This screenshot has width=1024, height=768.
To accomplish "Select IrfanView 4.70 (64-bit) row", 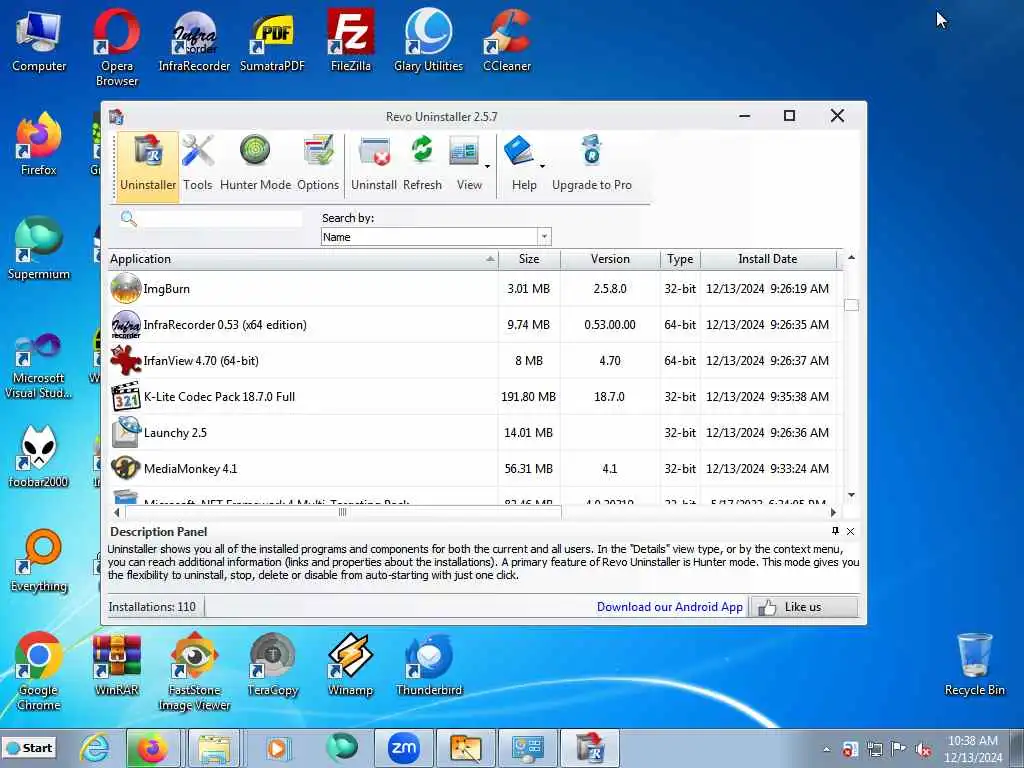I will [475, 360].
